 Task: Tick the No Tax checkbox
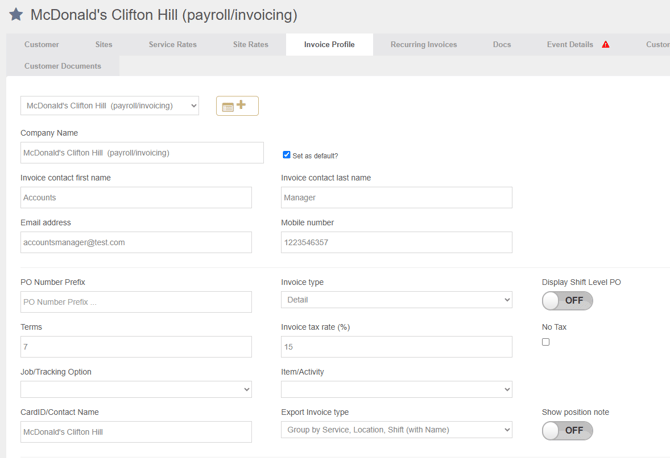(x=546, y=342)
